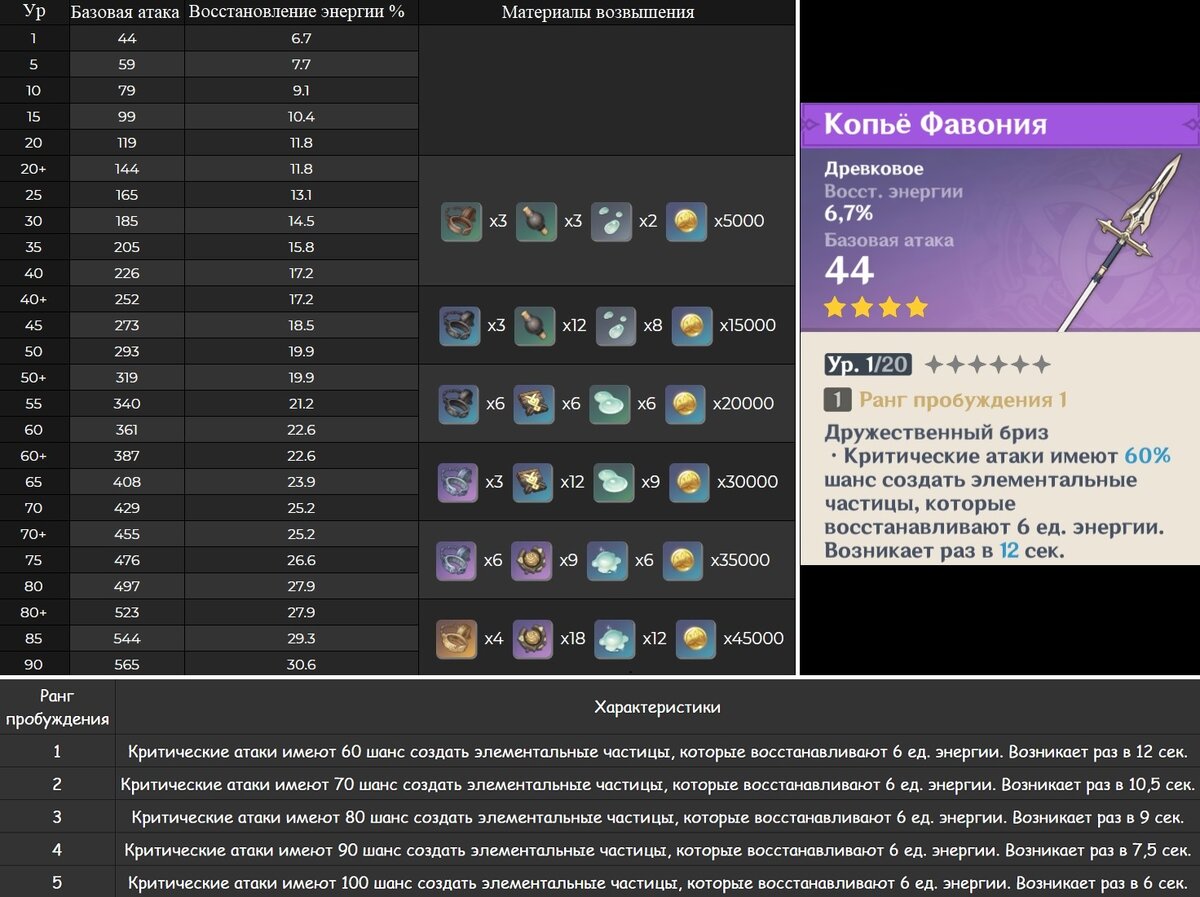Click the 'Ур' column header
This screenshot has height=897, width=1200.
tap(34, 13)
